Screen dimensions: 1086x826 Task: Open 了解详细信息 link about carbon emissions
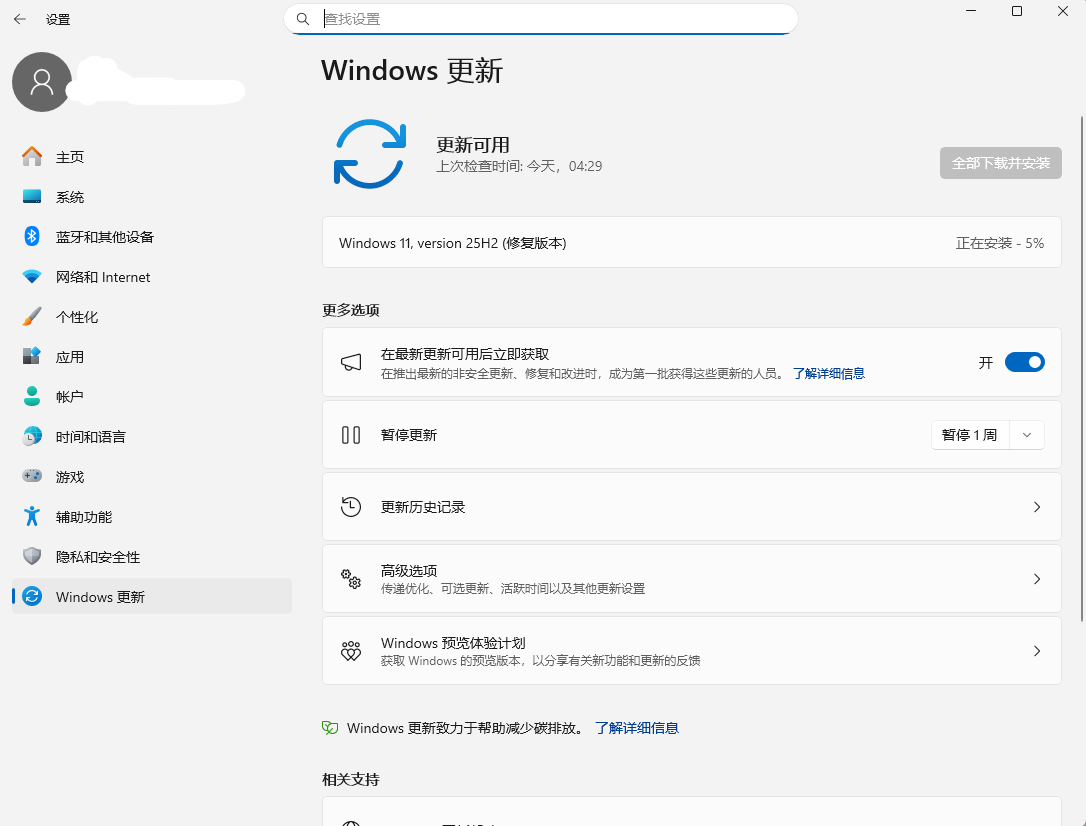(637, 728)
